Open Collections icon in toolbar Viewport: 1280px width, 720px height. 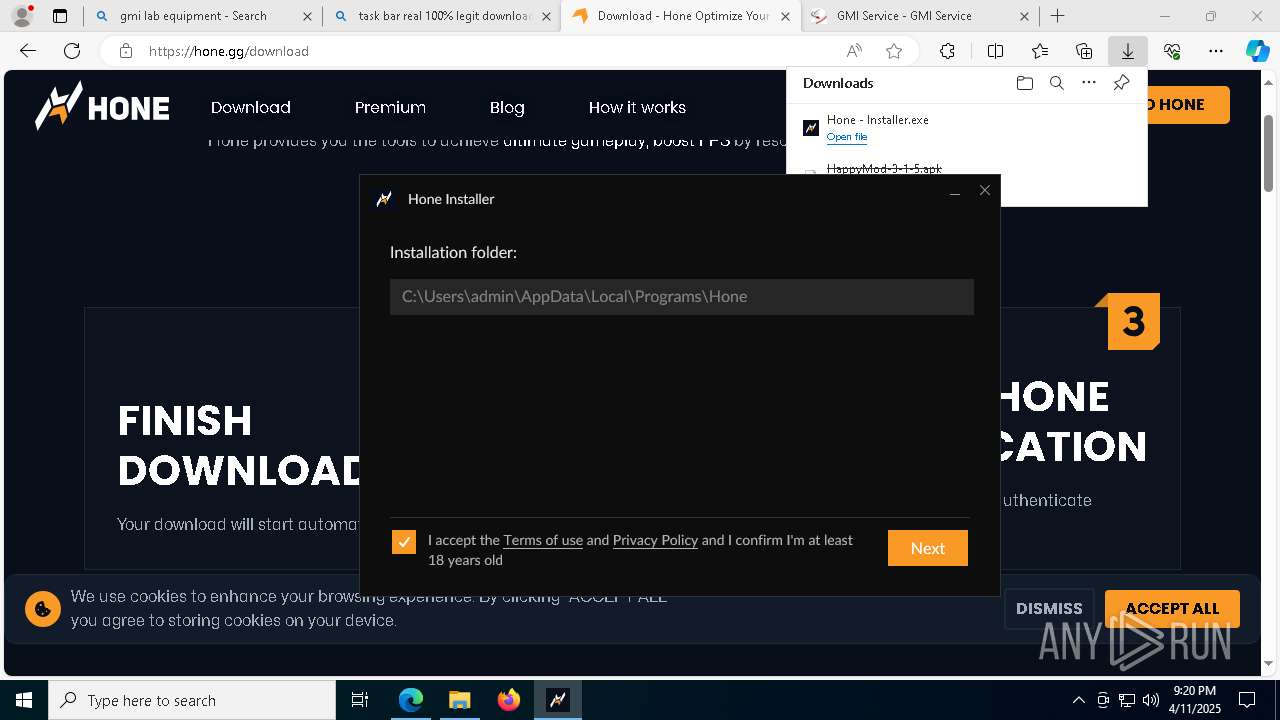(1084, 51)
